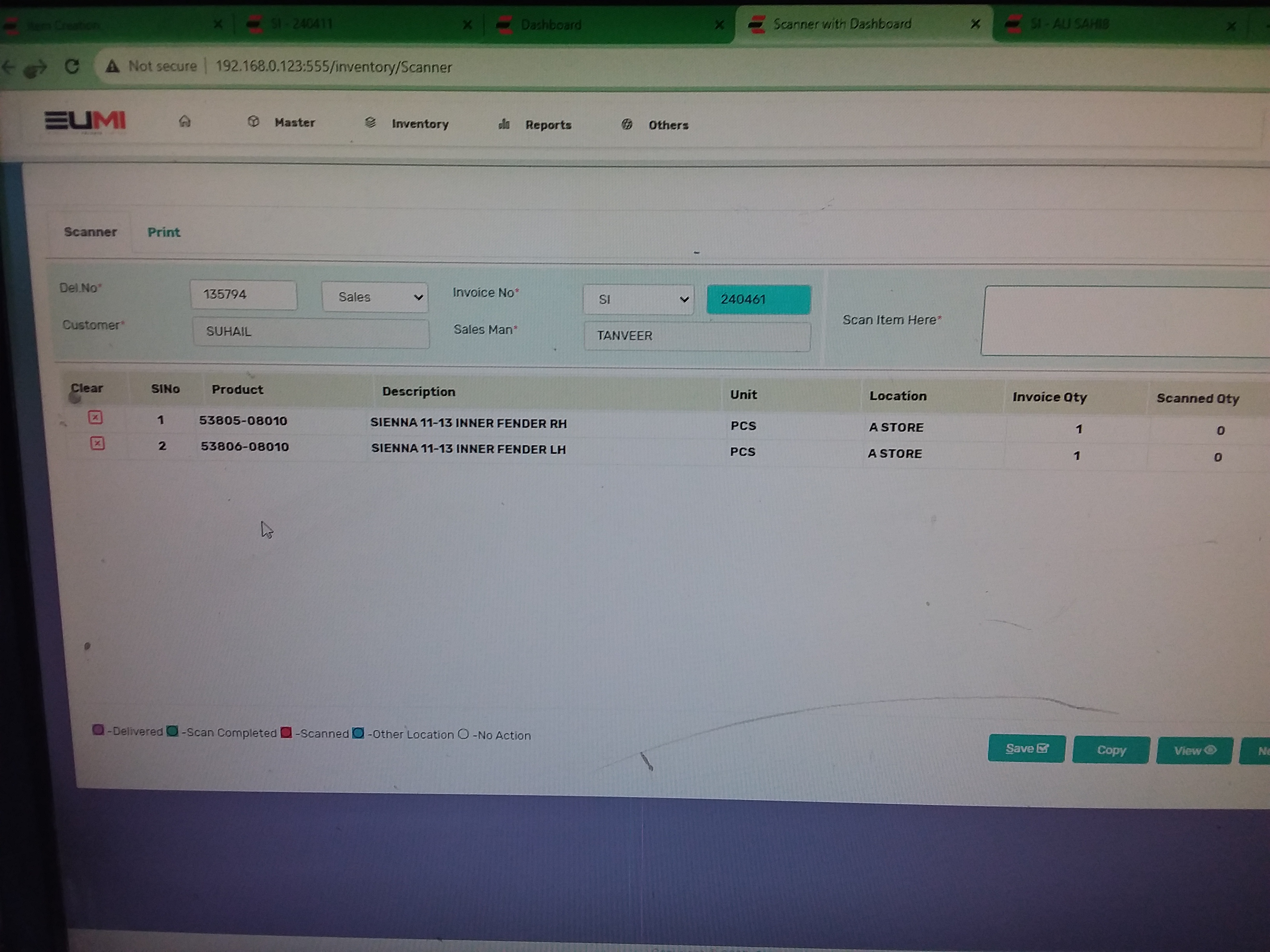Click the Copy button

[x=1111, y=750]
